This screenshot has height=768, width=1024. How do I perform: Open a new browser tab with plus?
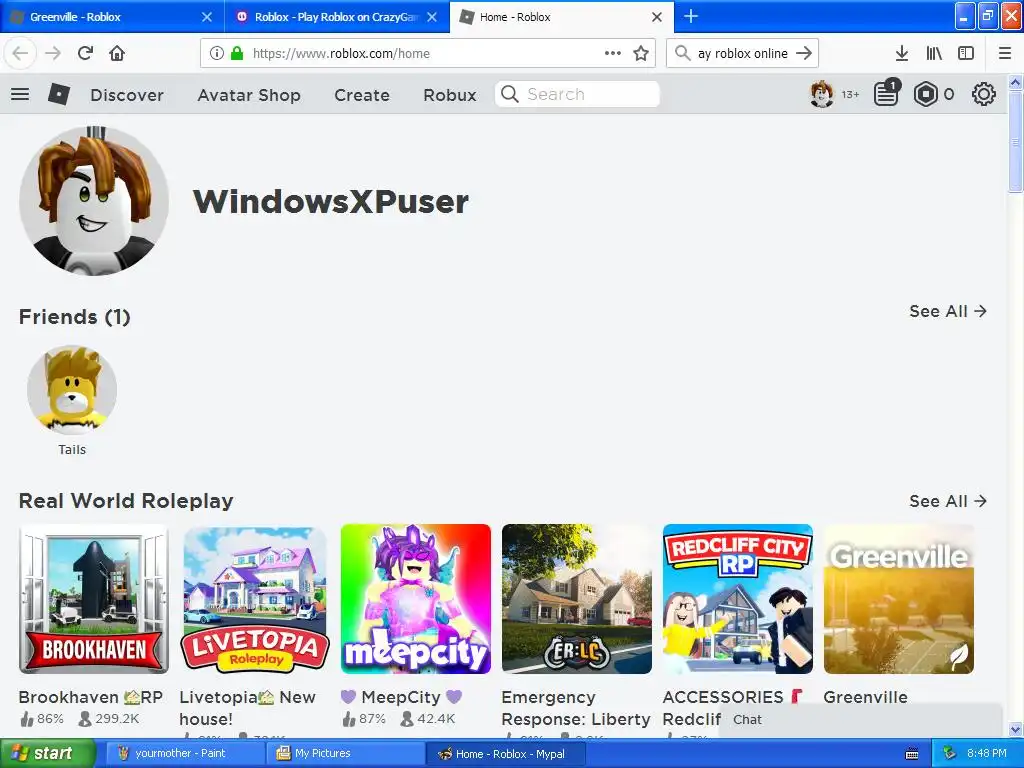pos(691,16)
